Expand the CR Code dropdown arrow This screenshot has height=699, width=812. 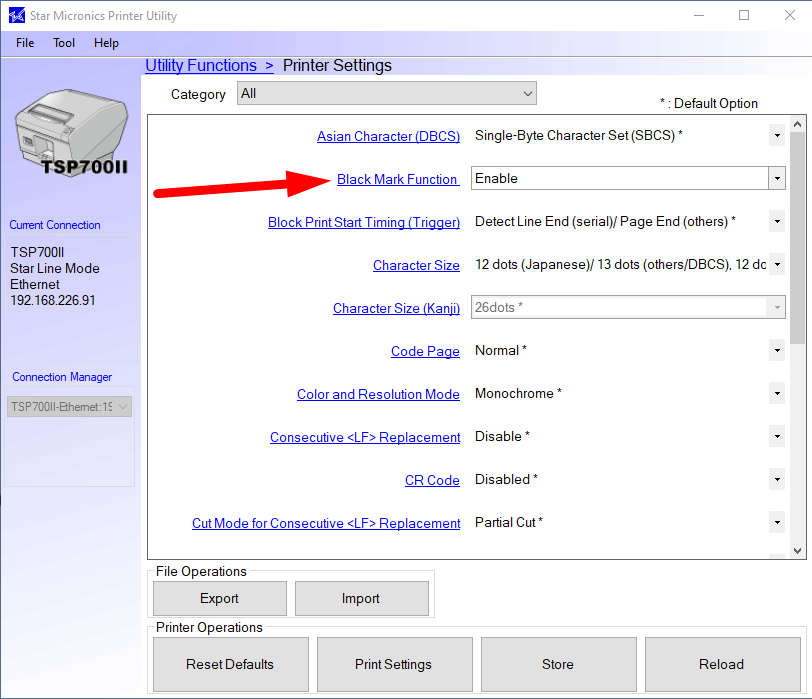(x=777, y=479)
